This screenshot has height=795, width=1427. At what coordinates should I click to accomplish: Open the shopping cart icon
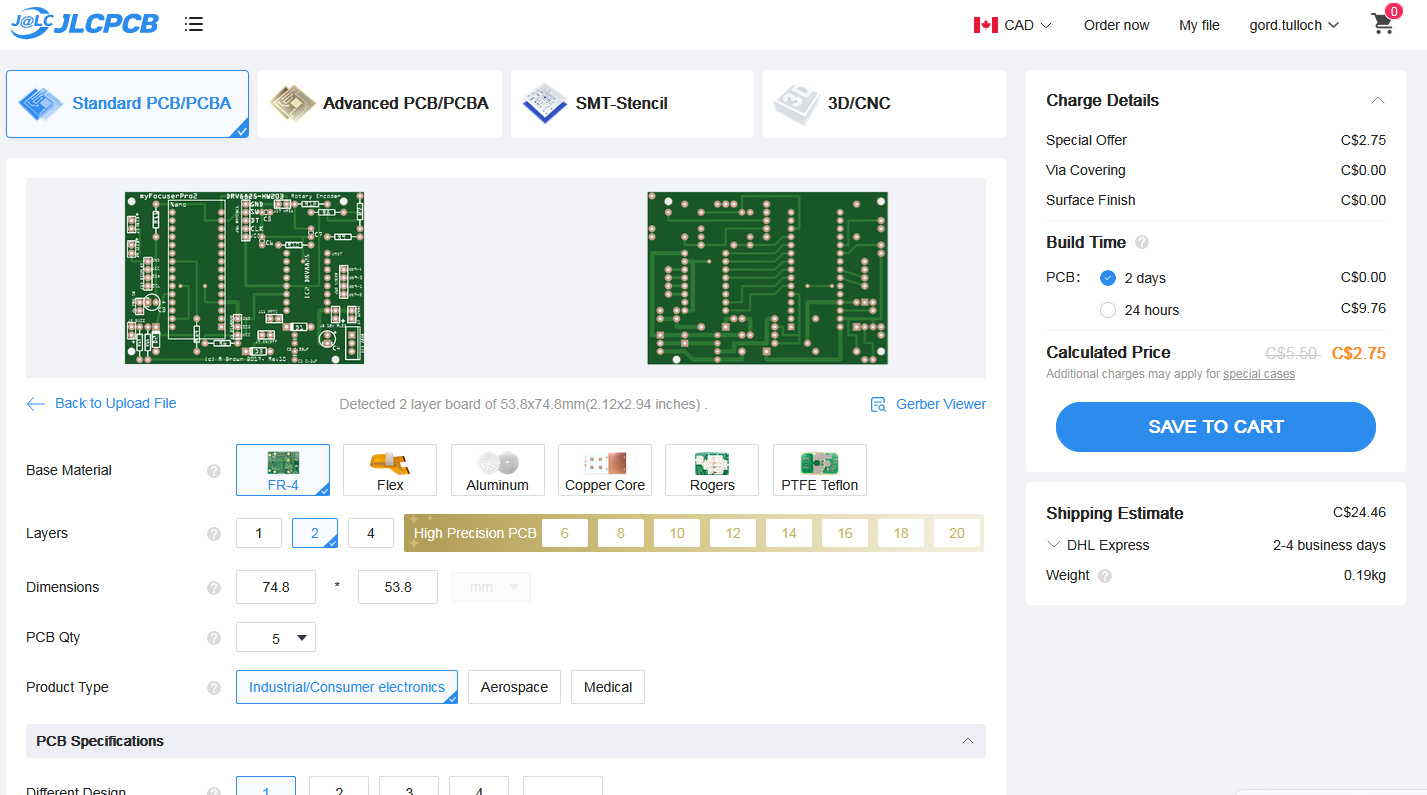pyautogui.click(x=1383, y=24)
